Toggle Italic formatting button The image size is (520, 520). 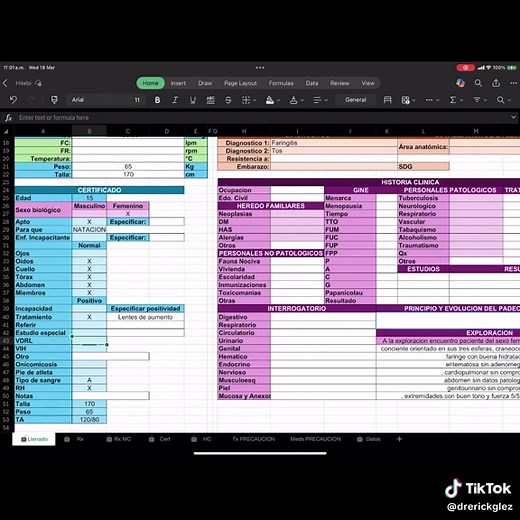click(175, 100)
